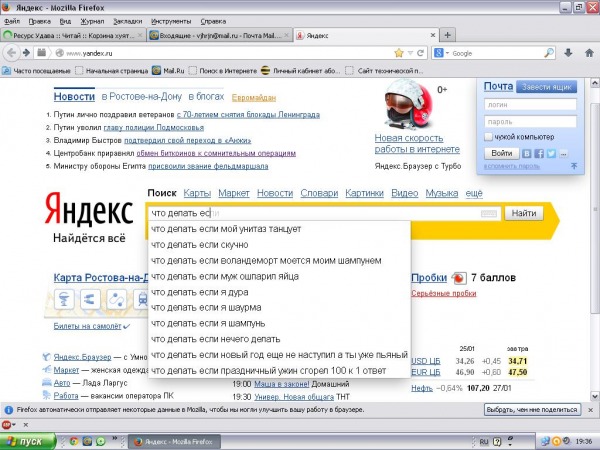Open the USD ЦБ rate link

click(426, 361)
